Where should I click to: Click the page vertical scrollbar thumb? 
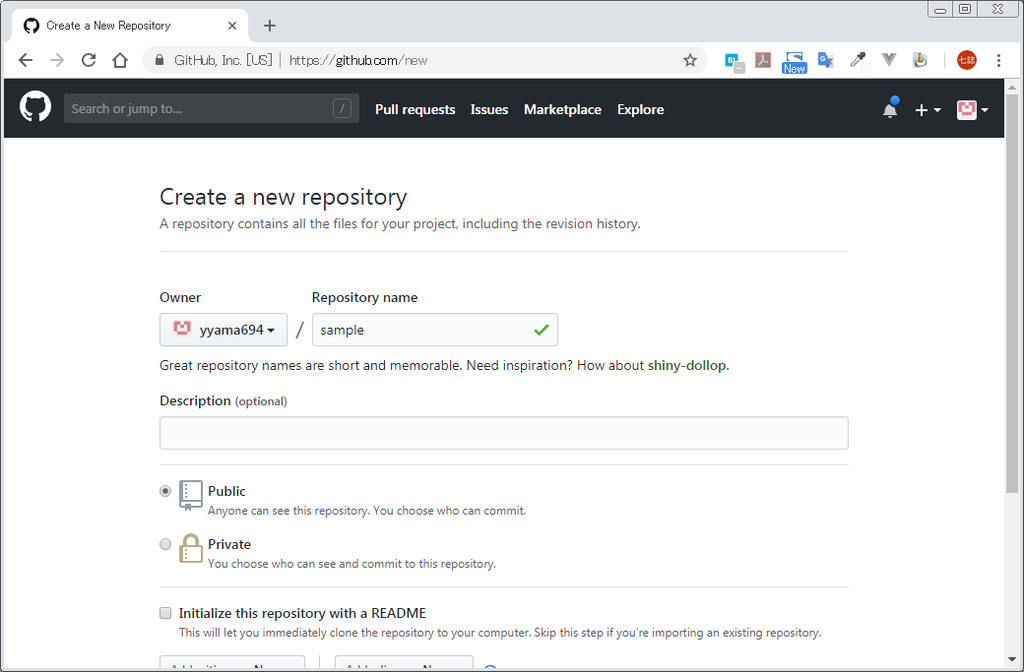coord(1012,294)
